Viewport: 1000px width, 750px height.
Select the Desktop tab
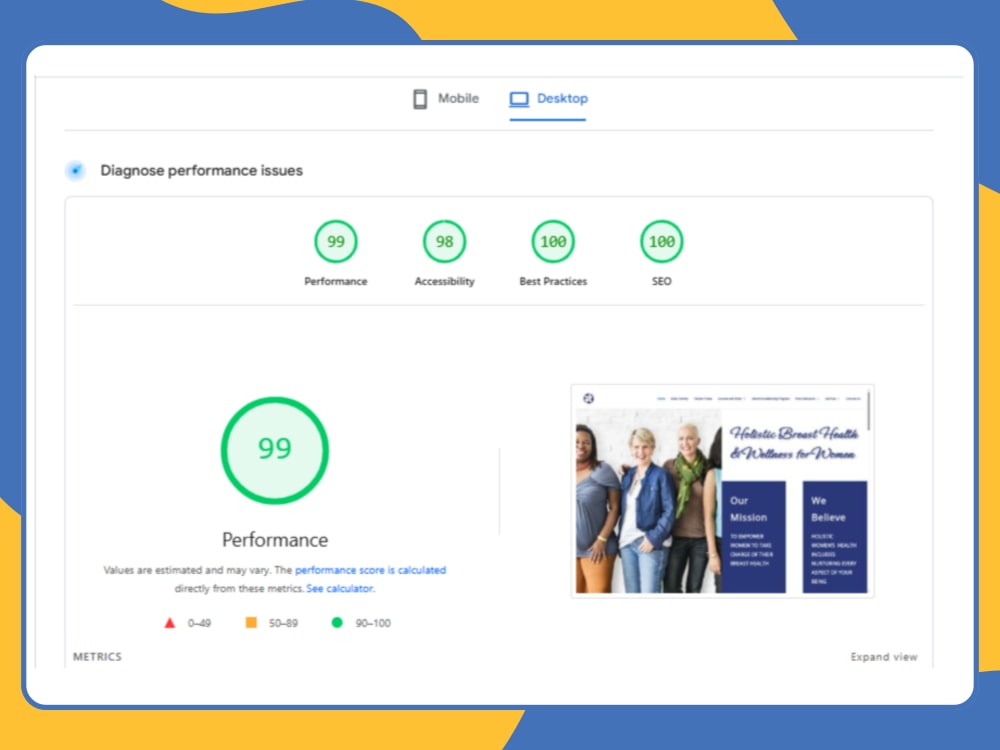[548, 99]
